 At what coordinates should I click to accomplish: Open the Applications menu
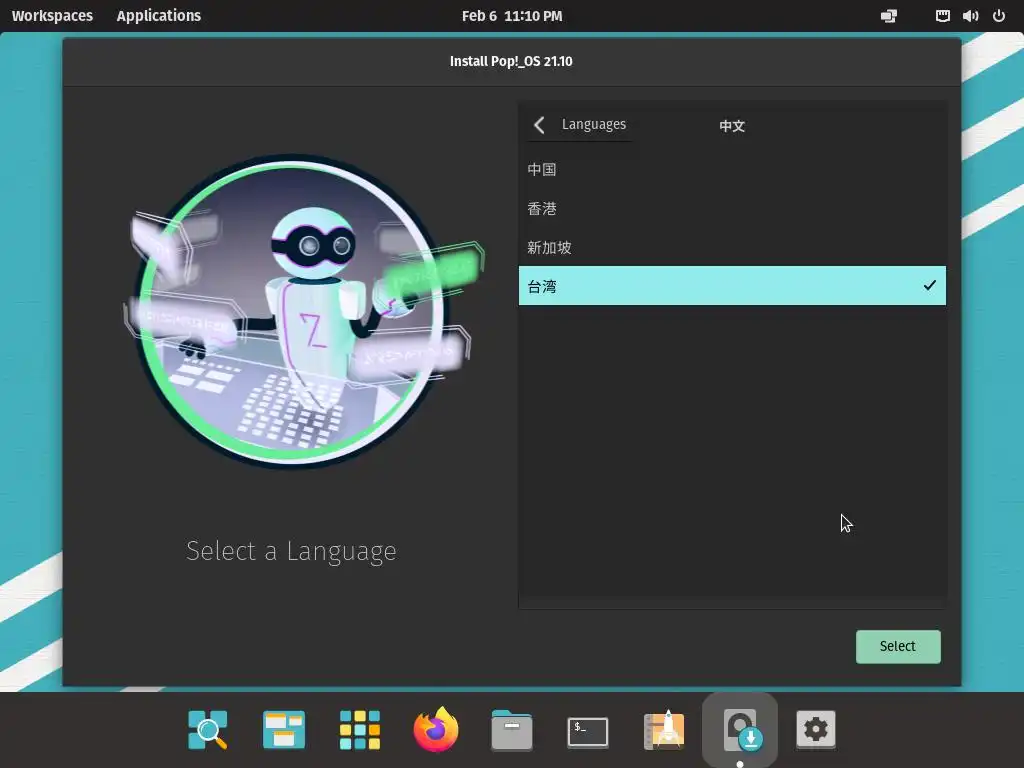159,16
